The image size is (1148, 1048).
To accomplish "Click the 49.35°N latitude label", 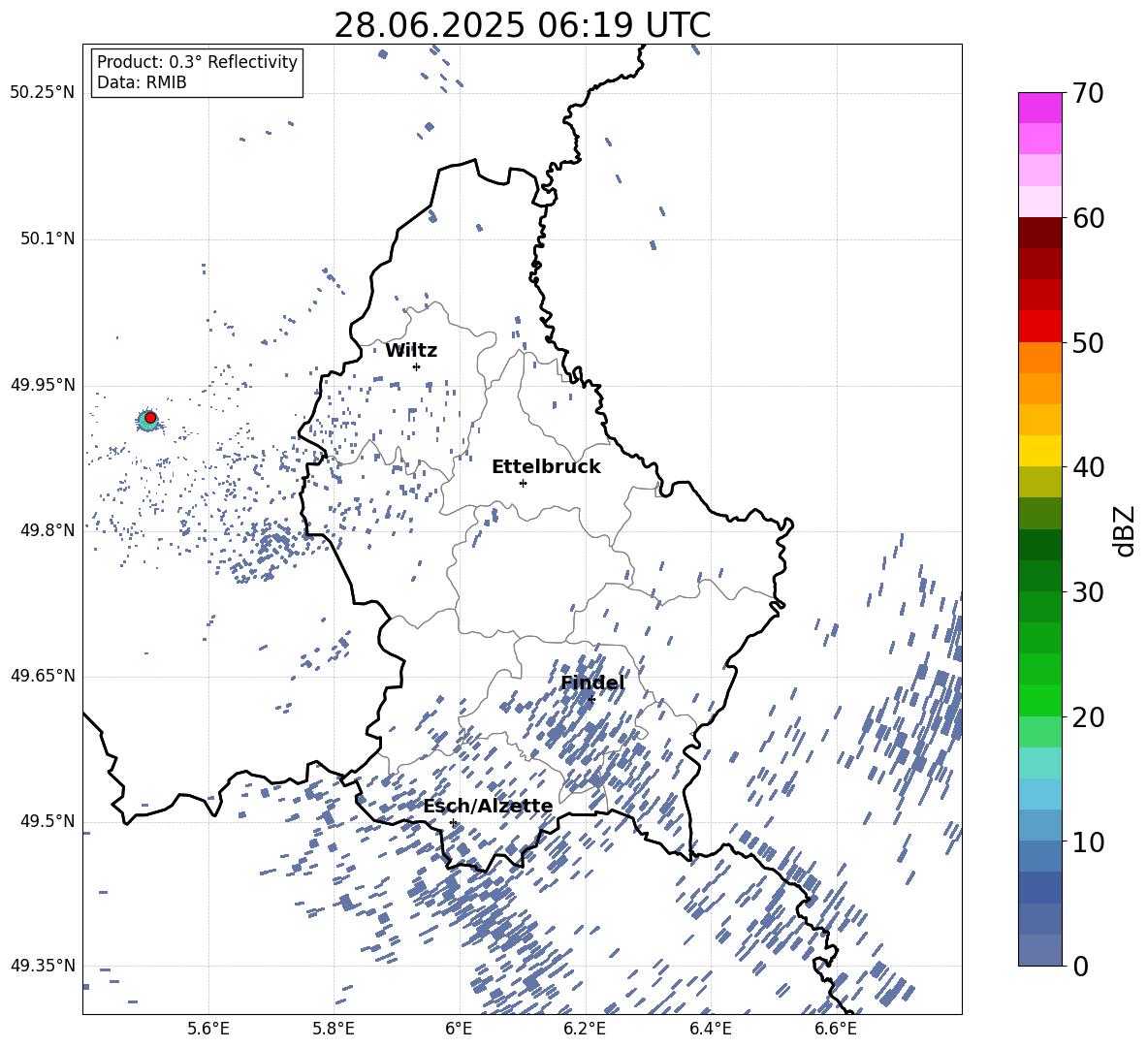I will click(43, 966).
